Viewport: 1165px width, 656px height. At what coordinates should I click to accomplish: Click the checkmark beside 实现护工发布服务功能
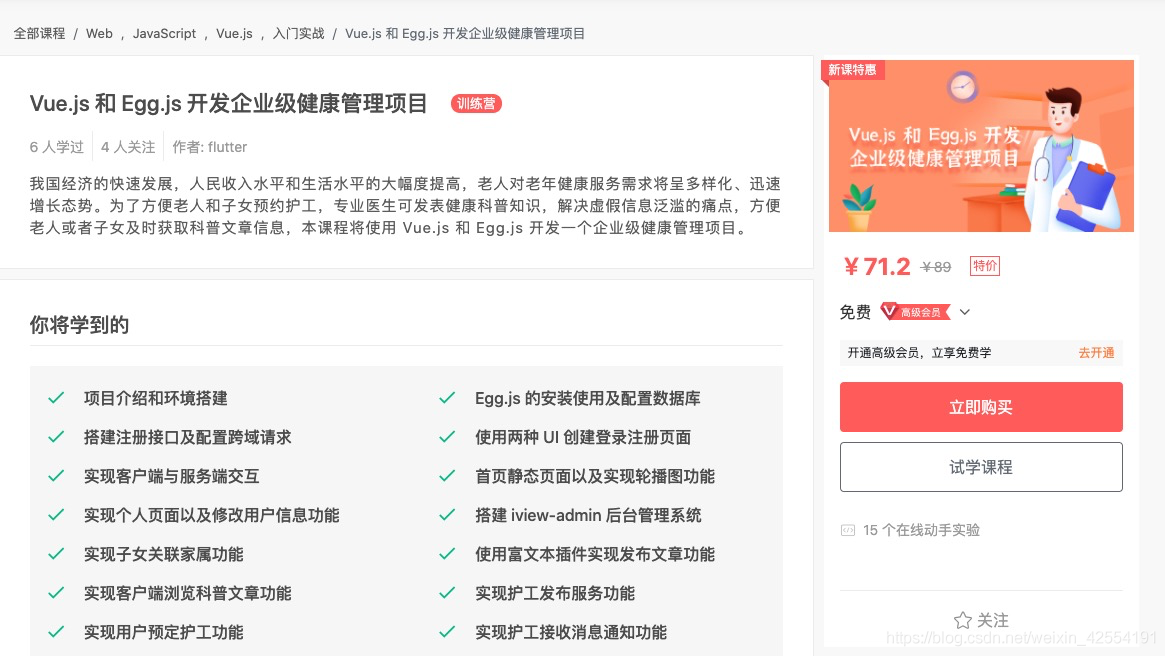tap(447, 593)
